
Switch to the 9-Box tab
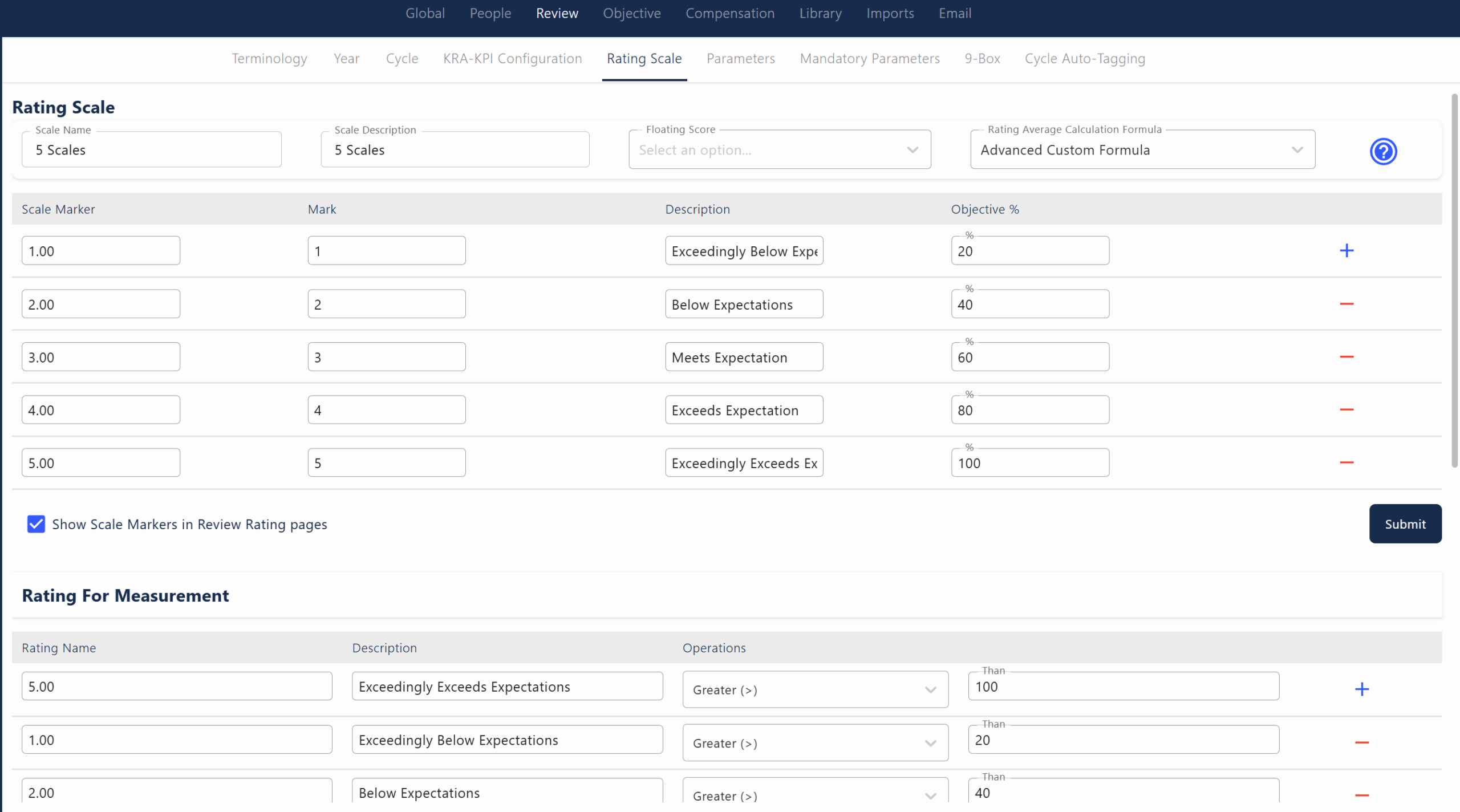pos(982,59)
